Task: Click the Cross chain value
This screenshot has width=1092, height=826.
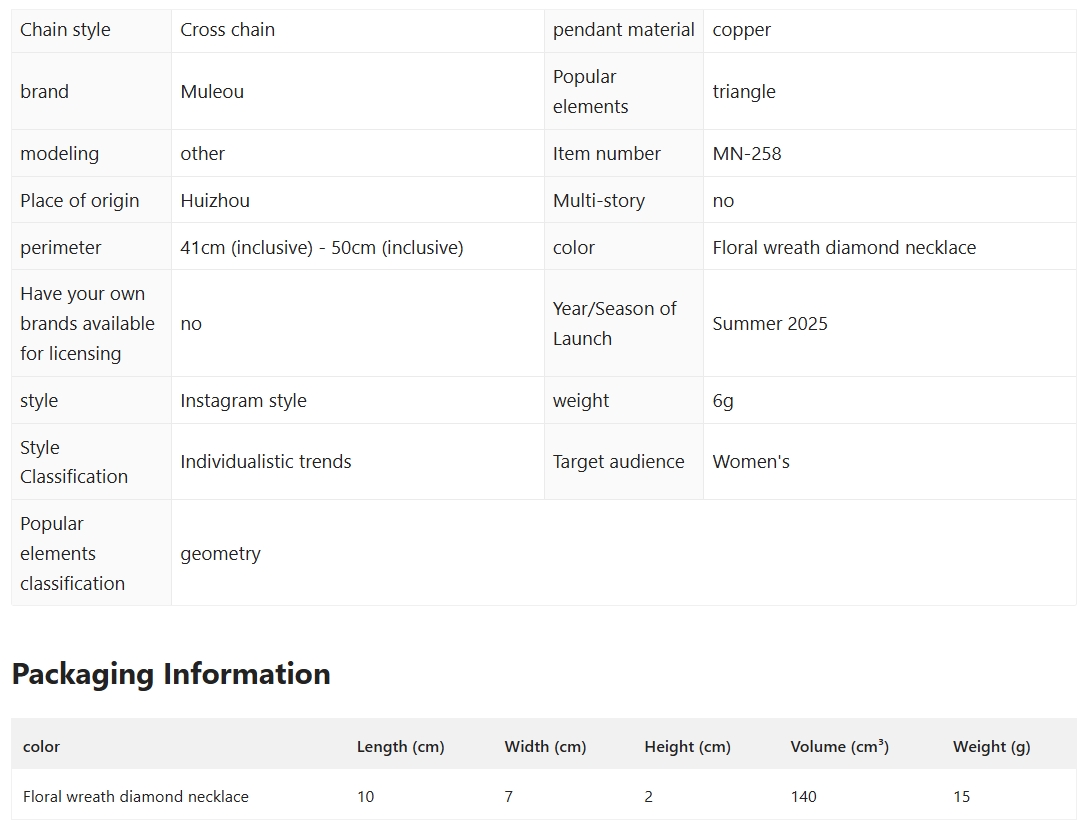Action: [x=227, y=30]
